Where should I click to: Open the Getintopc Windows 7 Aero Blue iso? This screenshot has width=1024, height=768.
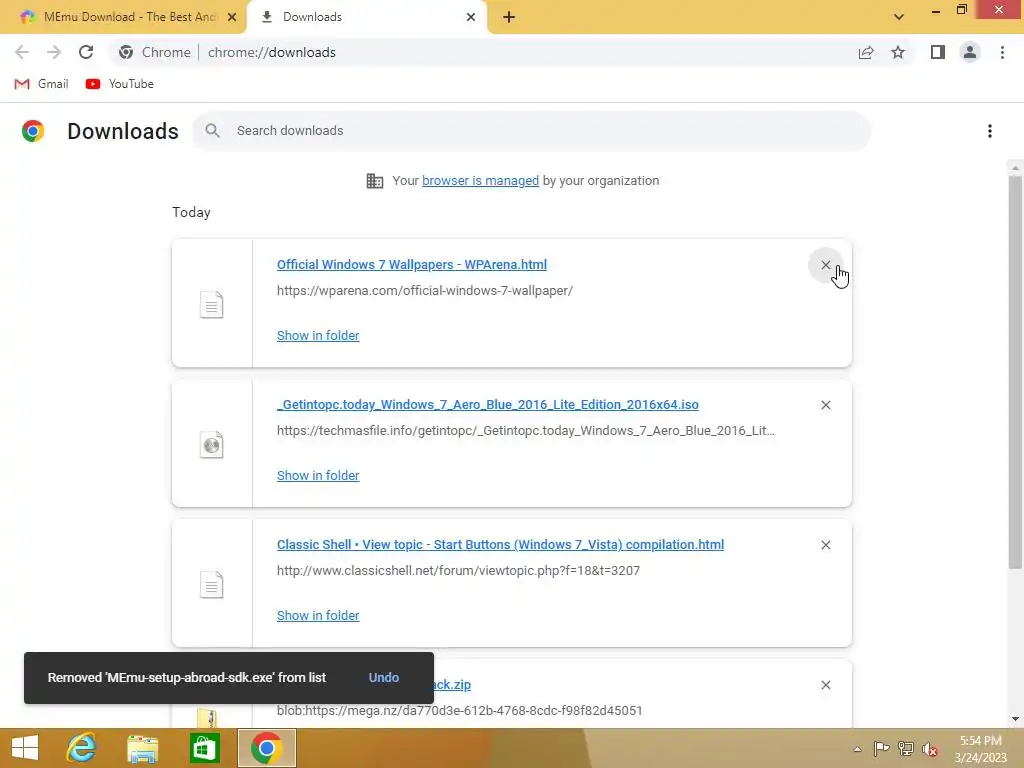click(487, 404)
